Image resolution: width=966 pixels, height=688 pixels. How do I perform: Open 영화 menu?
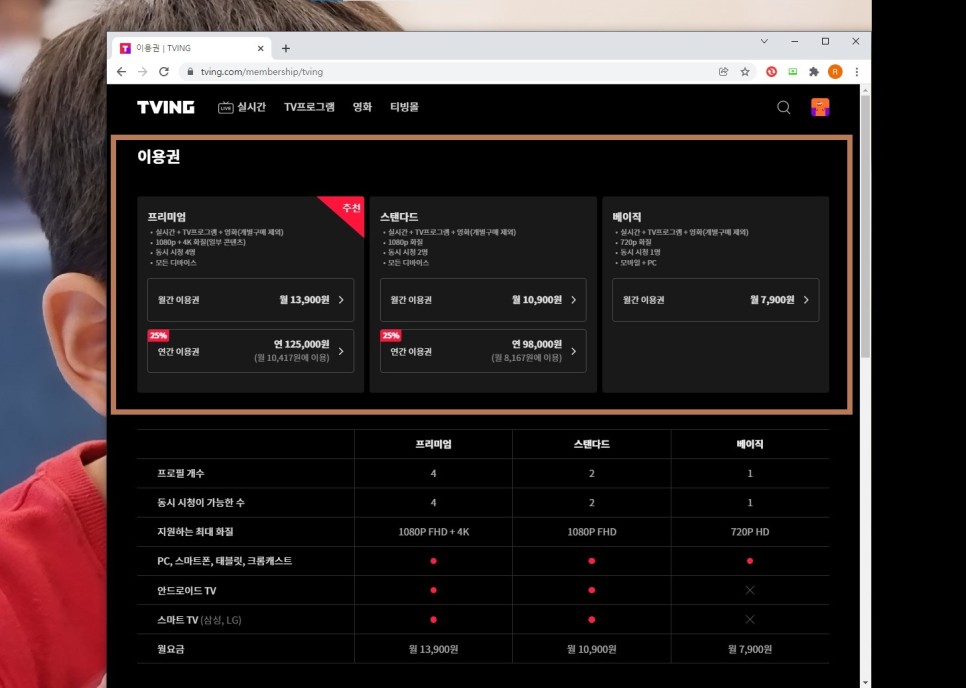point(362,107)
